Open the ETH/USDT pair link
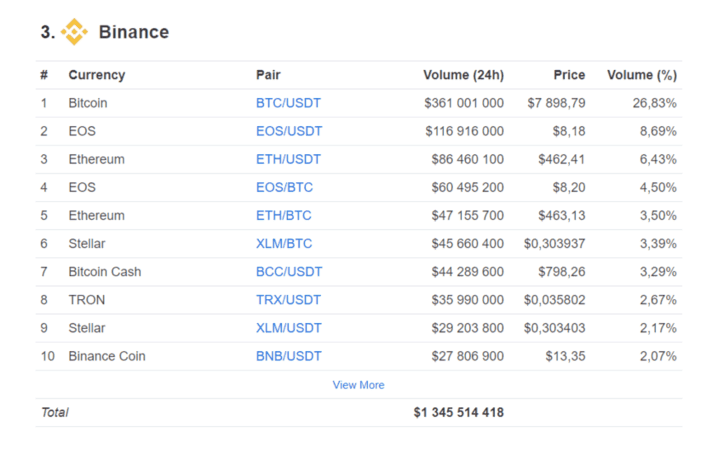The width and height of the screenshot is (701, 450). [288, 160]
